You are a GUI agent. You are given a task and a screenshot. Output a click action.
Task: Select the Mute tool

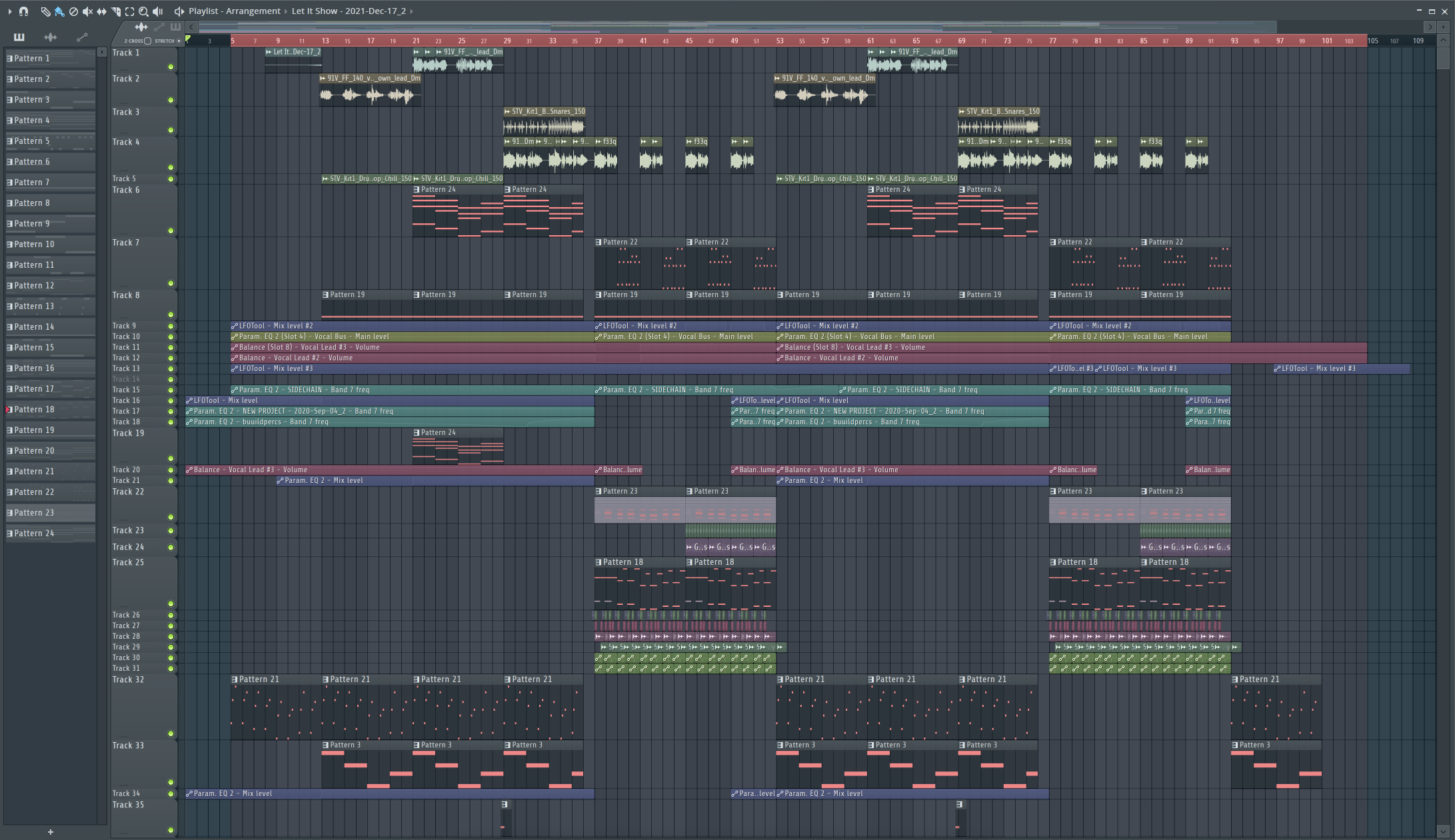click(x=87, y=11)
